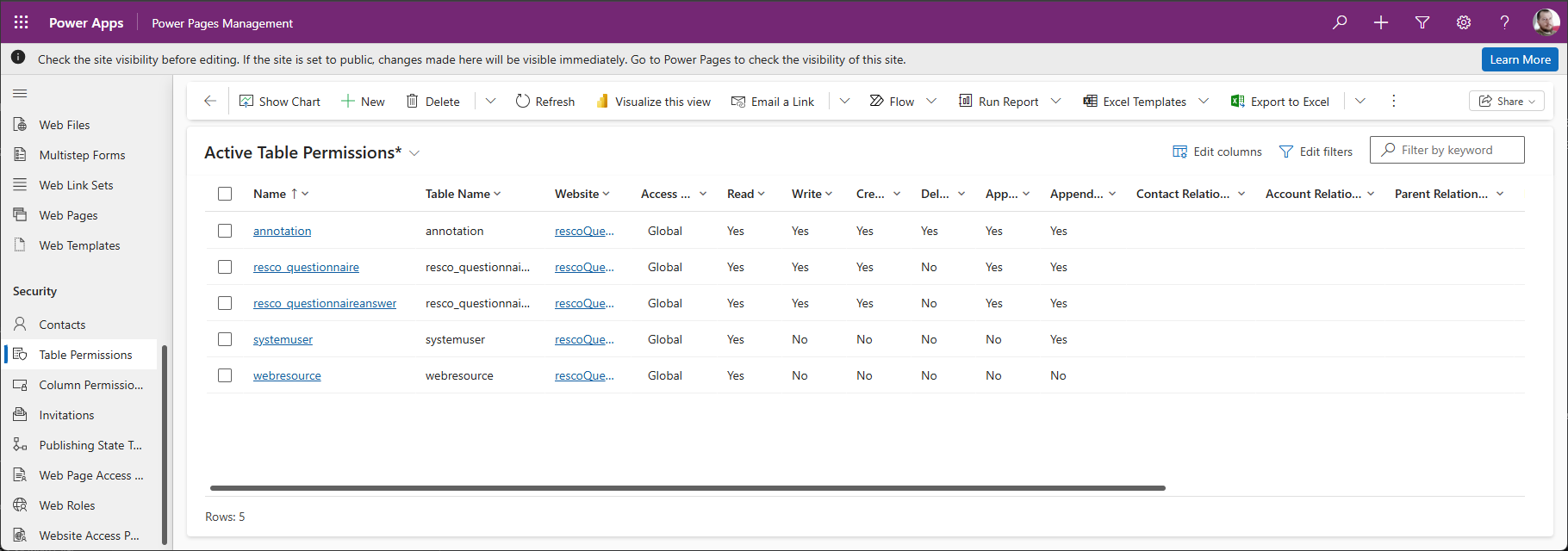Open the settings gear icon

tap(1464, 22)
